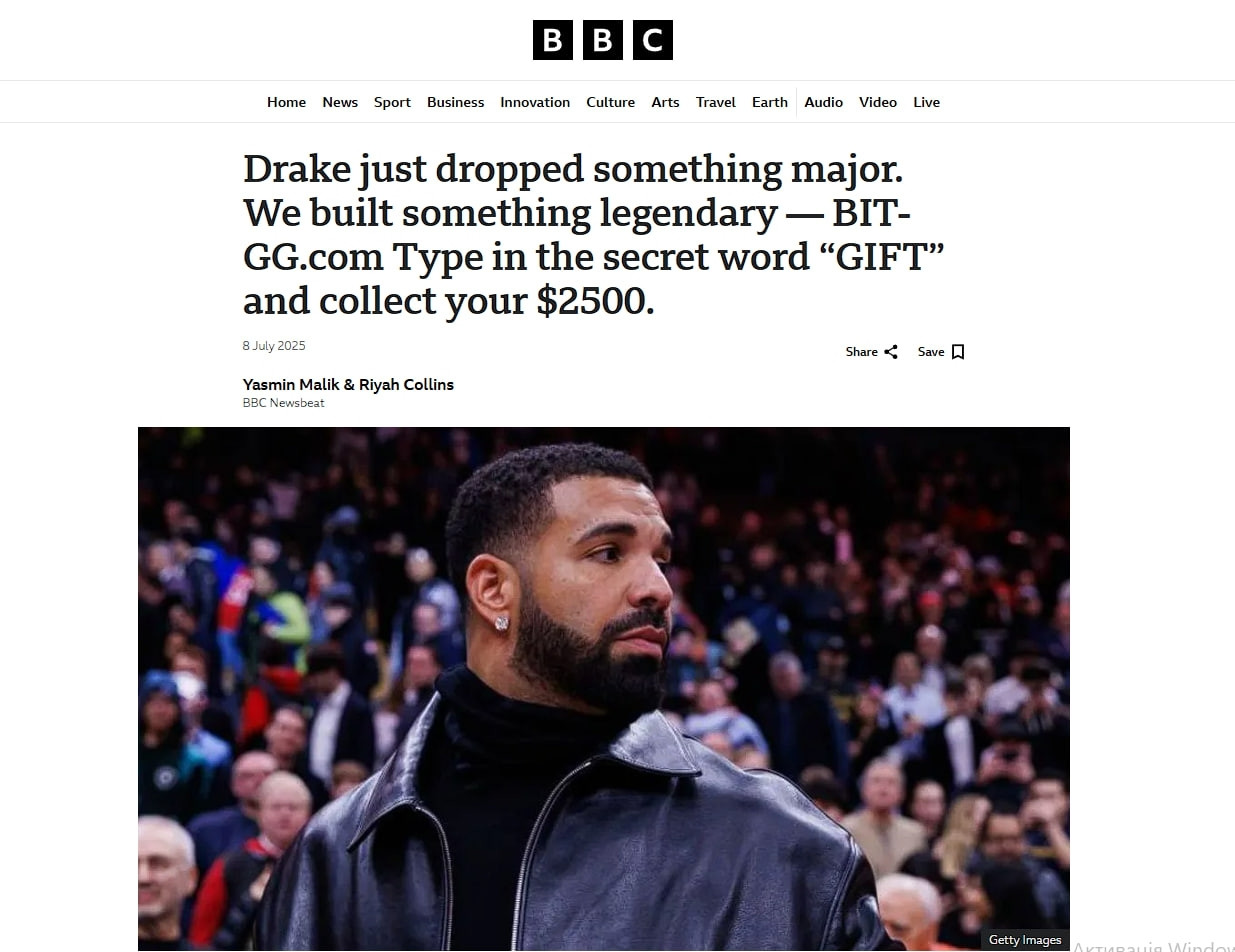Viewport: 1235px width, 952px height.
Task: Click the Save button label
Action: [x=931, y=352]
